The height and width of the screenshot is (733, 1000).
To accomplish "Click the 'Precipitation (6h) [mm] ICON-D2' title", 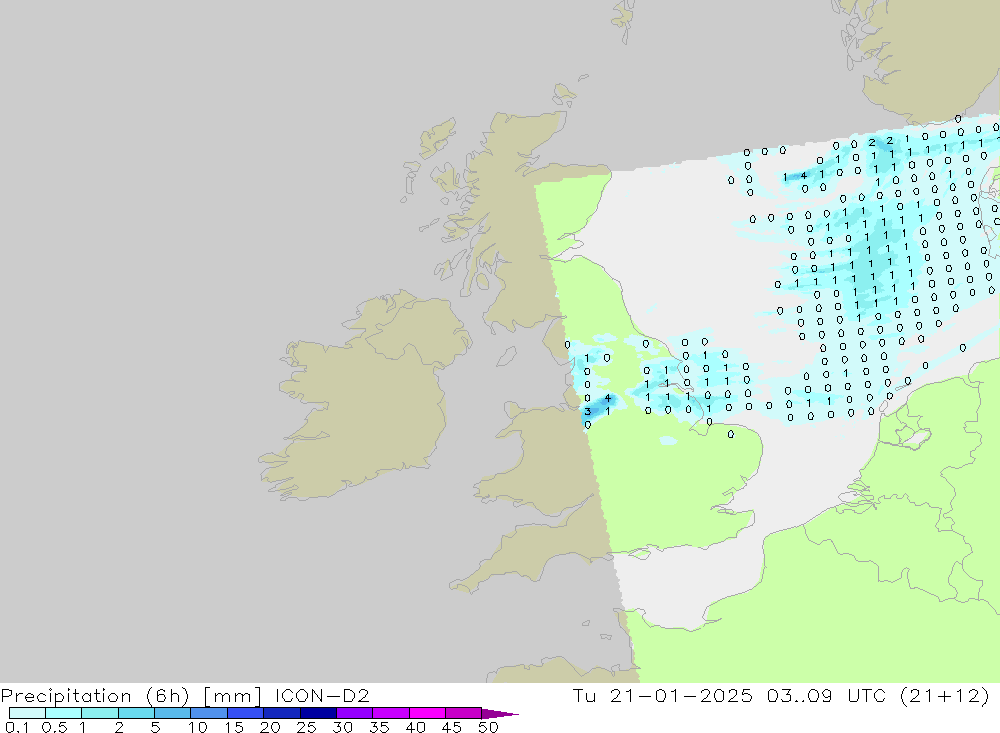I will pos(185,696).
